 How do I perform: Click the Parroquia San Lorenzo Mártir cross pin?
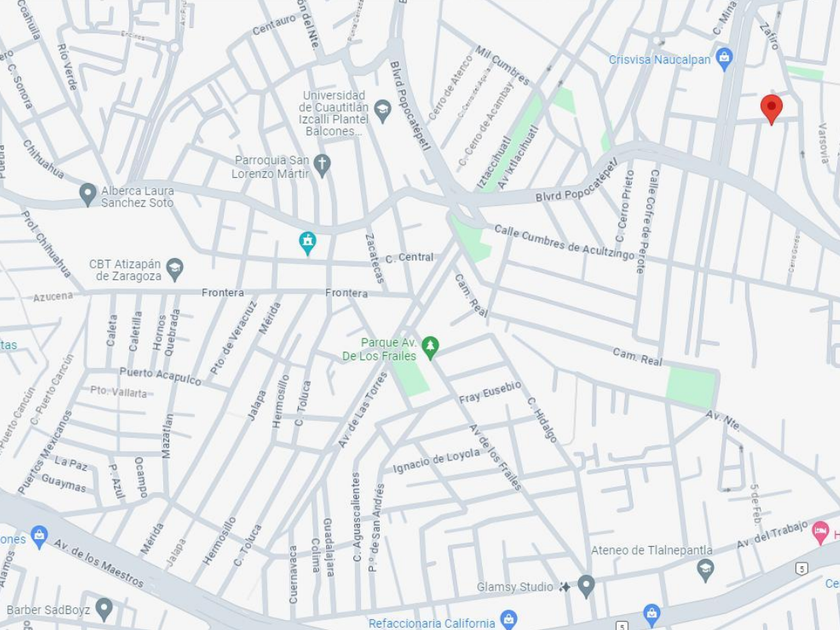point(322,166)
